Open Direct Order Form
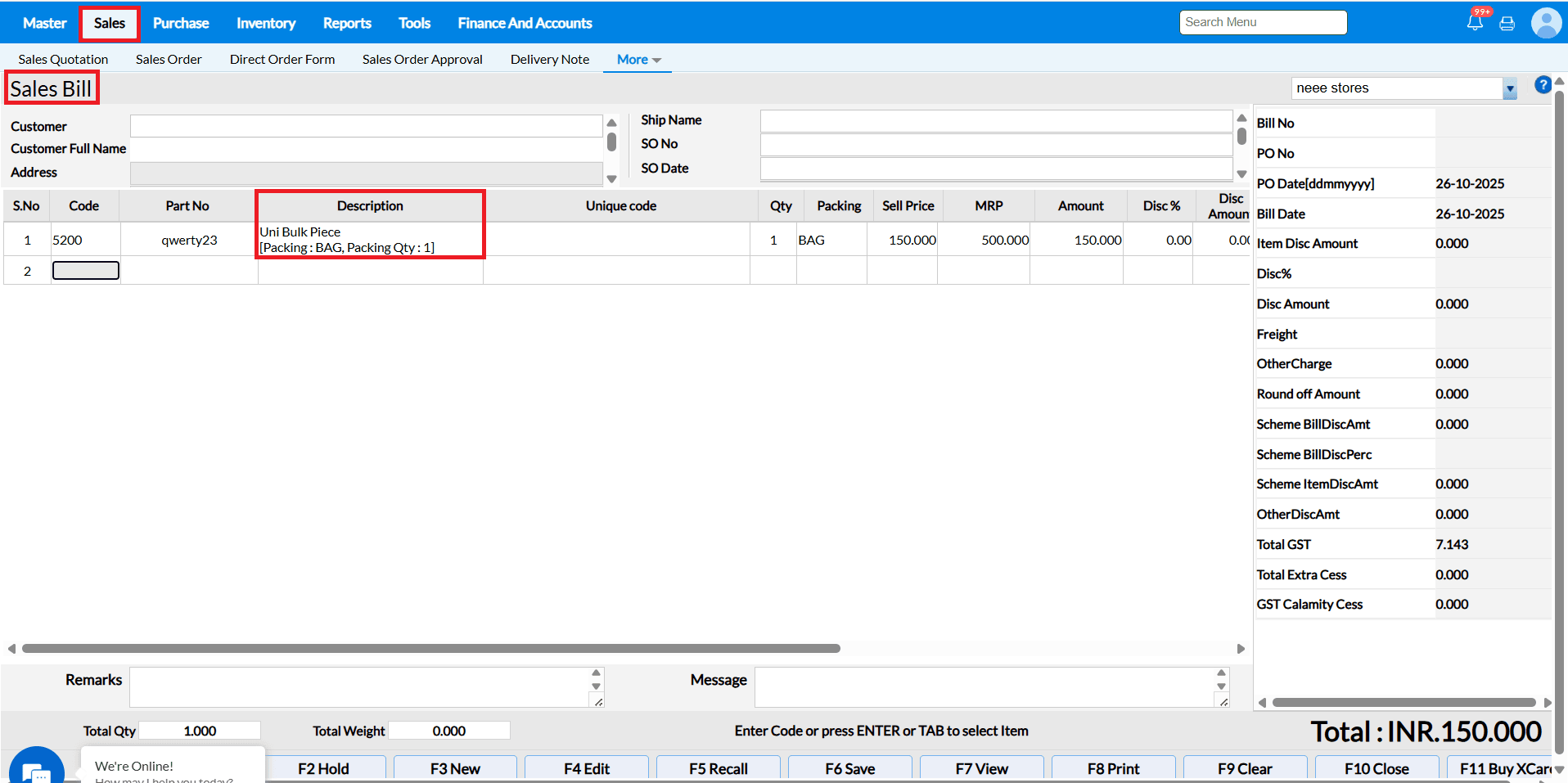The image size is (1568, 783). (282, 59)
